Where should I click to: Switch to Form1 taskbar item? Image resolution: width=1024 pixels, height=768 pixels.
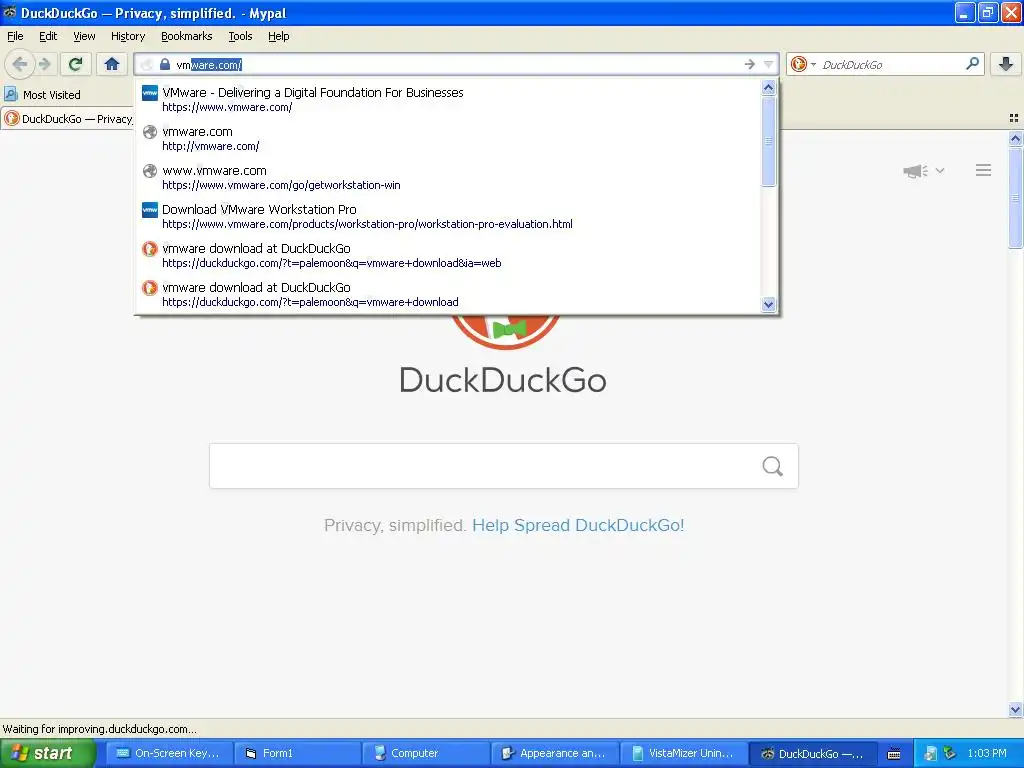[296, 753]
